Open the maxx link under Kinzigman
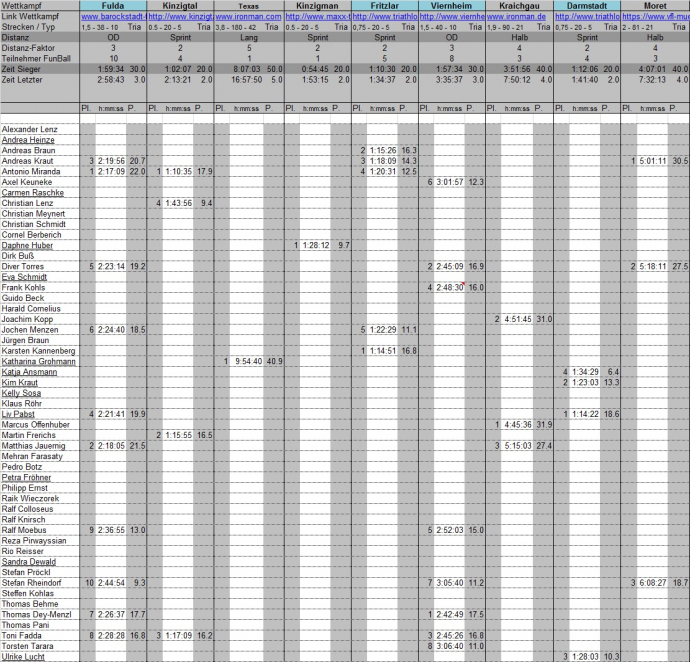This screenshot has width=690, height=662. click(x=318, y=17)
